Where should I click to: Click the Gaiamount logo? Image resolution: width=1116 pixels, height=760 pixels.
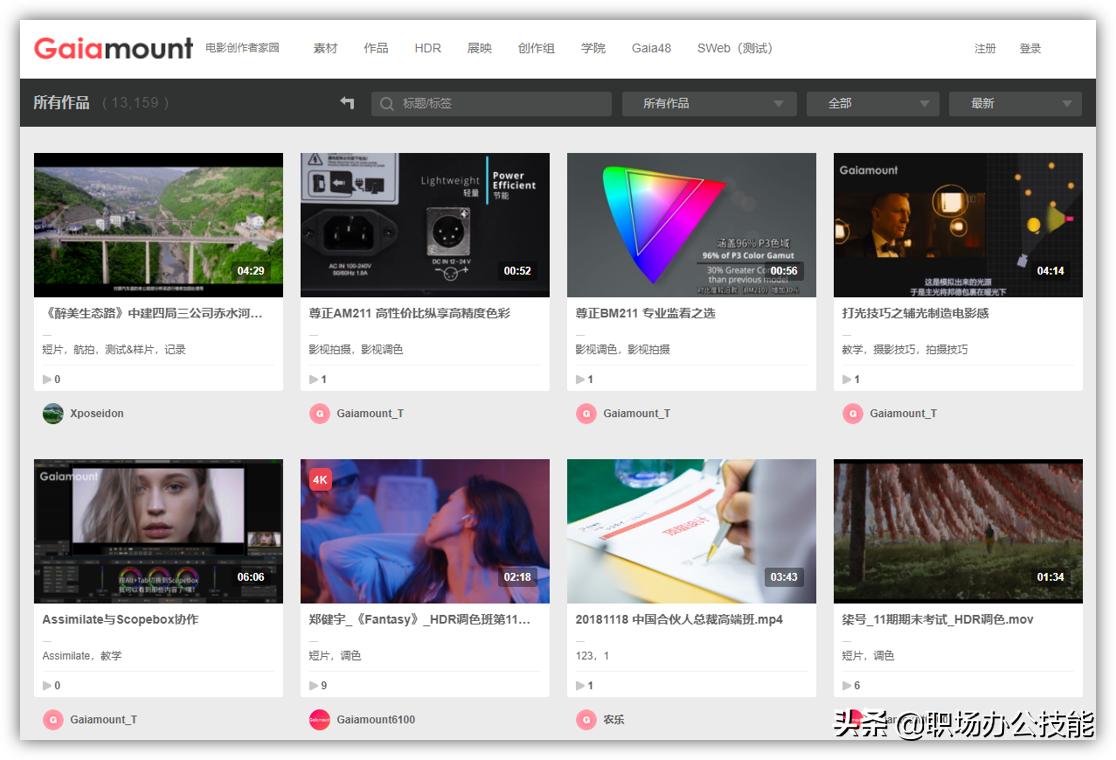coord(113,48)
